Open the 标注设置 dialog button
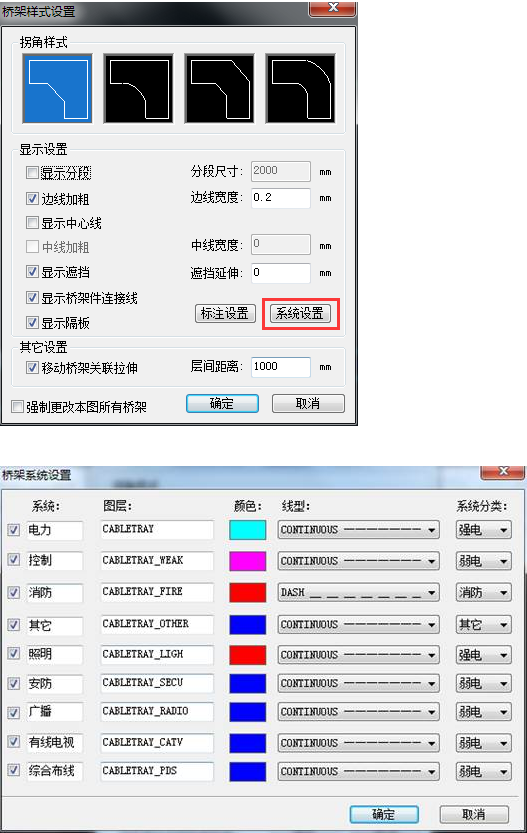Screen dimensions: 527x833 point(225,313)
